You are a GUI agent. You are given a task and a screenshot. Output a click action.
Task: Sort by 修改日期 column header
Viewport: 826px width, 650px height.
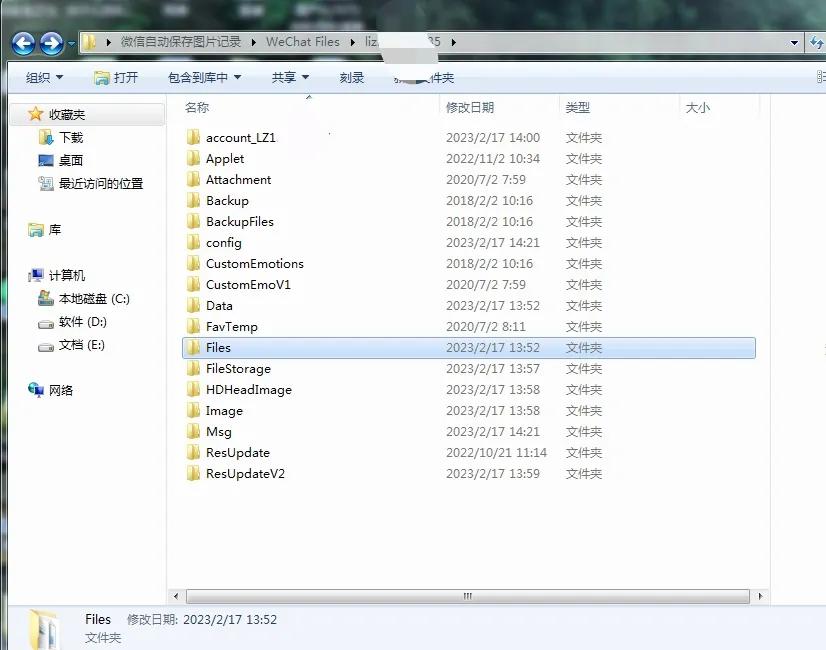[x=469, y=107]
